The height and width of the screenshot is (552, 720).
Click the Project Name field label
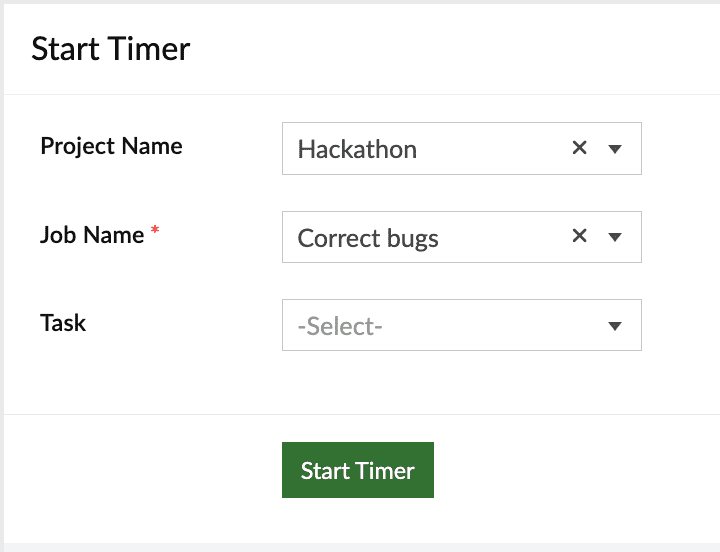(x=111, y=146)
